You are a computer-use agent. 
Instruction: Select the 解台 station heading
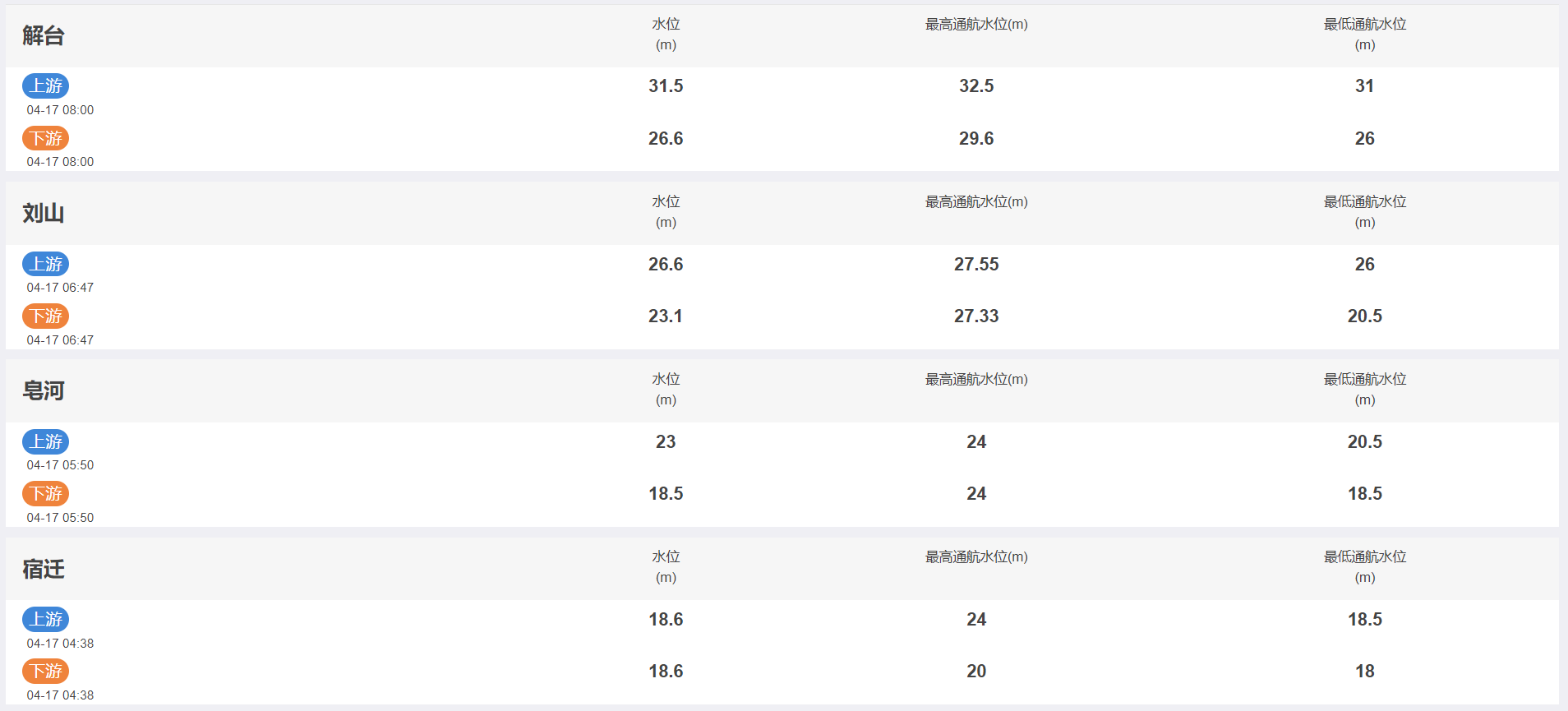tap(44, 35)
